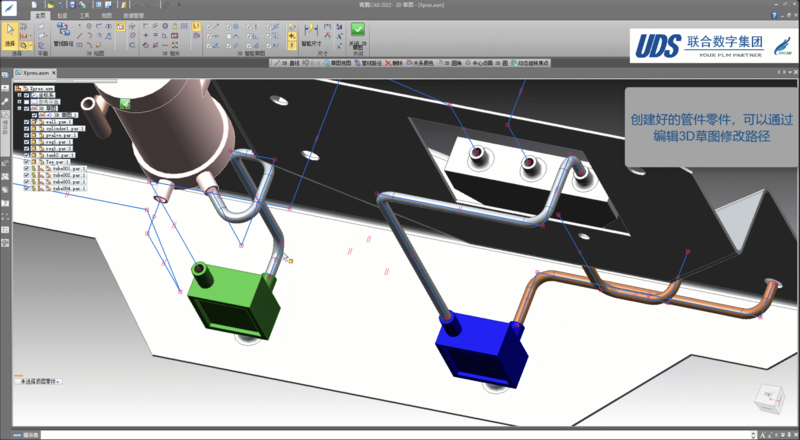Collapse the 3D sketch tree node
This screenshot has height=440, width=800.
click(x=21, y=108)
